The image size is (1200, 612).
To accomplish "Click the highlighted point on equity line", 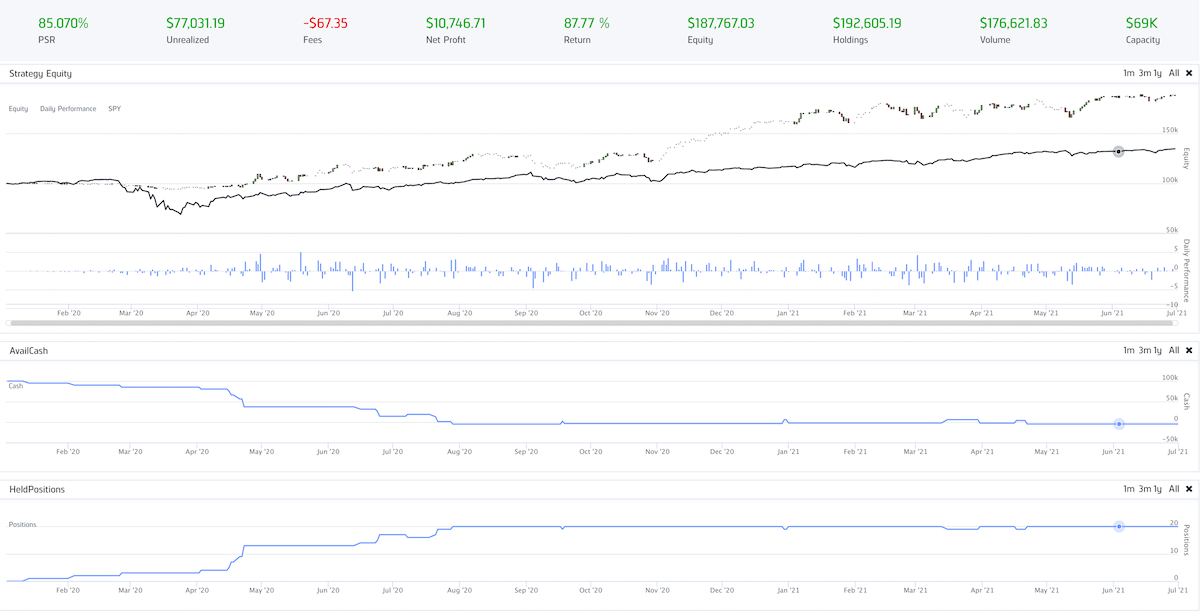I will click(1119, 151).
